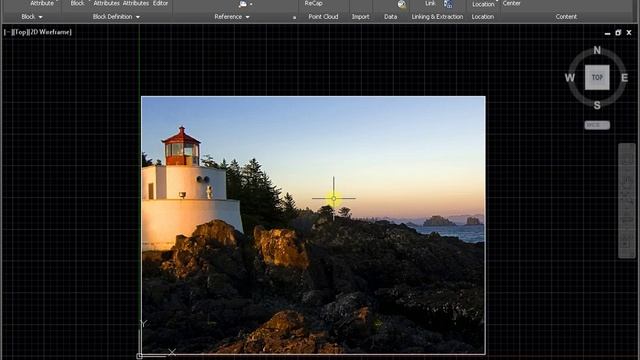Viewport: 640px width, 360px height.
Task: Launch the ReCap button
Action: pyautogui.click(x=313, y=3)
